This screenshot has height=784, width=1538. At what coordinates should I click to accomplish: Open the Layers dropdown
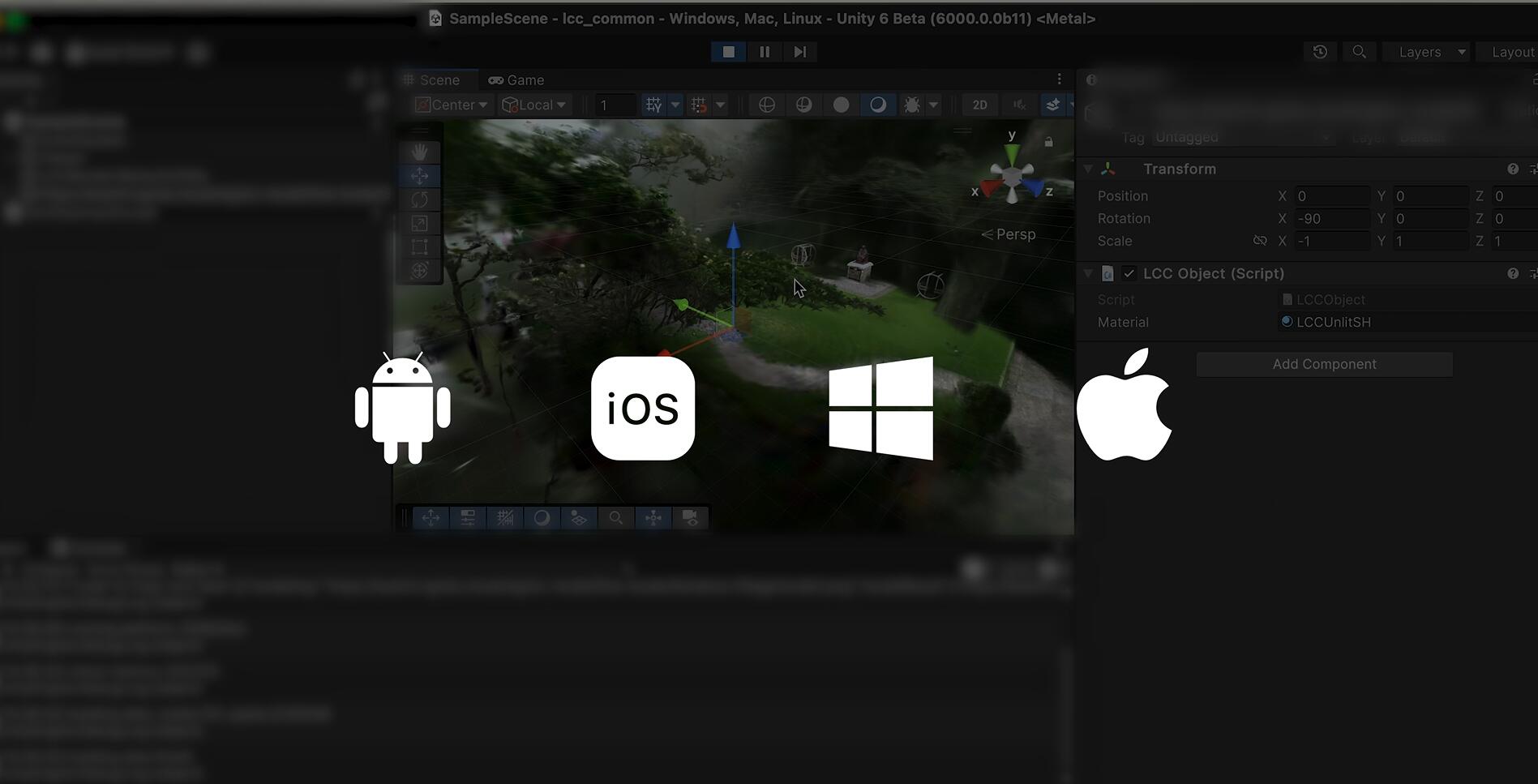tap(1426, 52)
